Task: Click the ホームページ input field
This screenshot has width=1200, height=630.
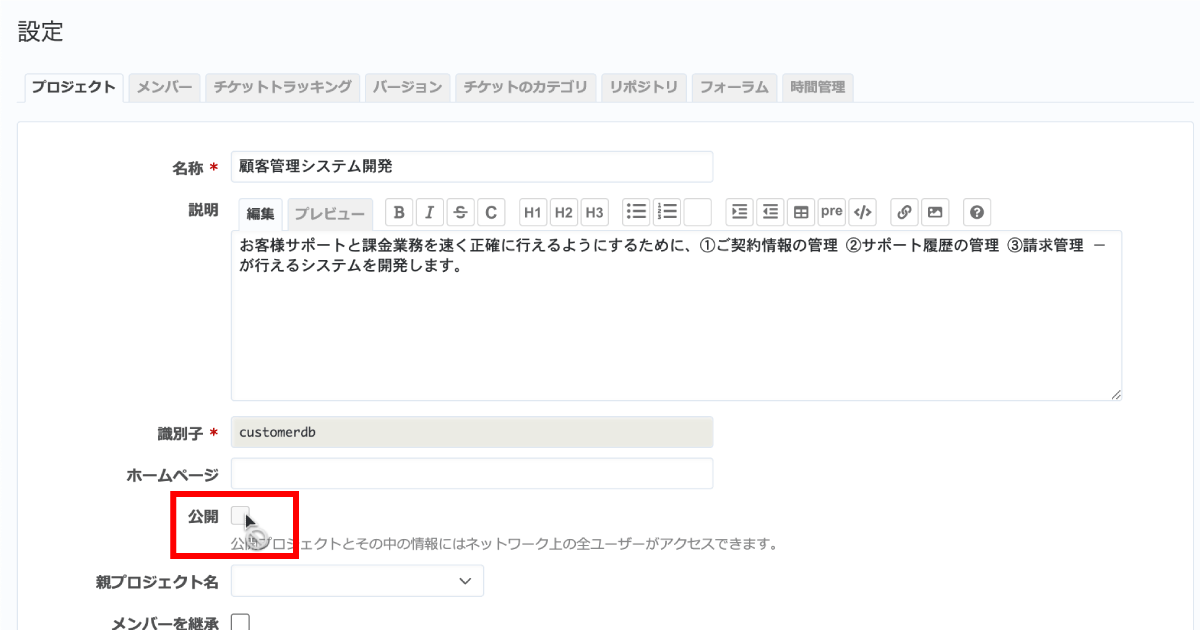Action: [471, 473]
